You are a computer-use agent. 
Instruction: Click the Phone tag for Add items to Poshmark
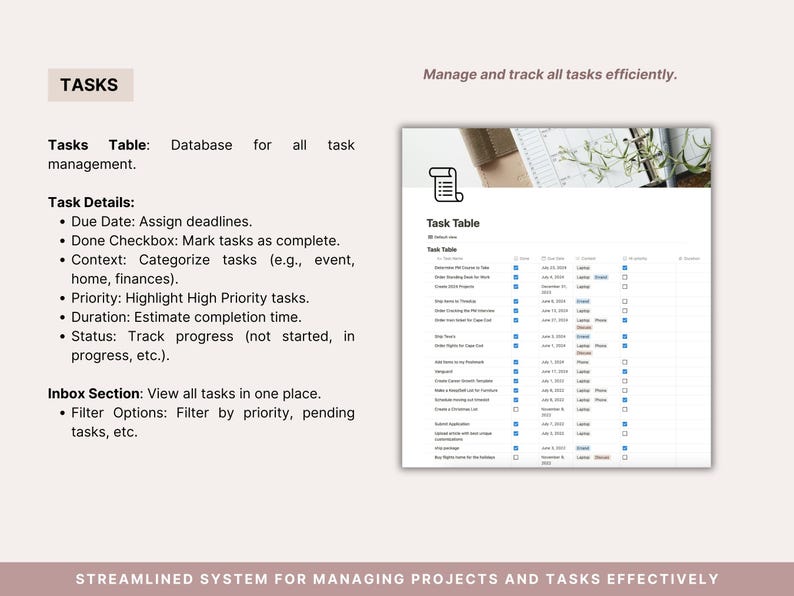point(582,363)
